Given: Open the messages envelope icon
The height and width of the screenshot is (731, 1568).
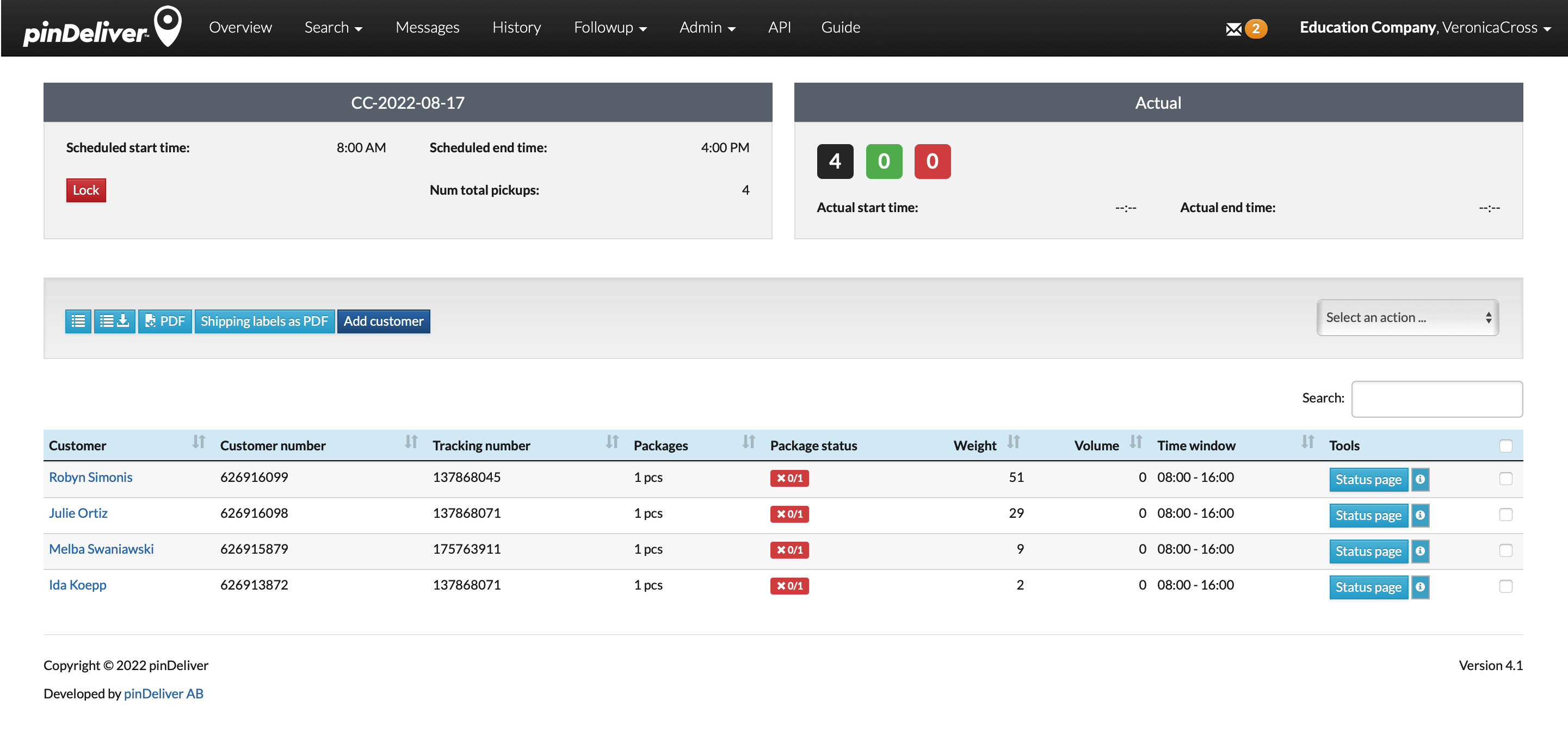Looking at the screenshot, I should [1233, 29].
